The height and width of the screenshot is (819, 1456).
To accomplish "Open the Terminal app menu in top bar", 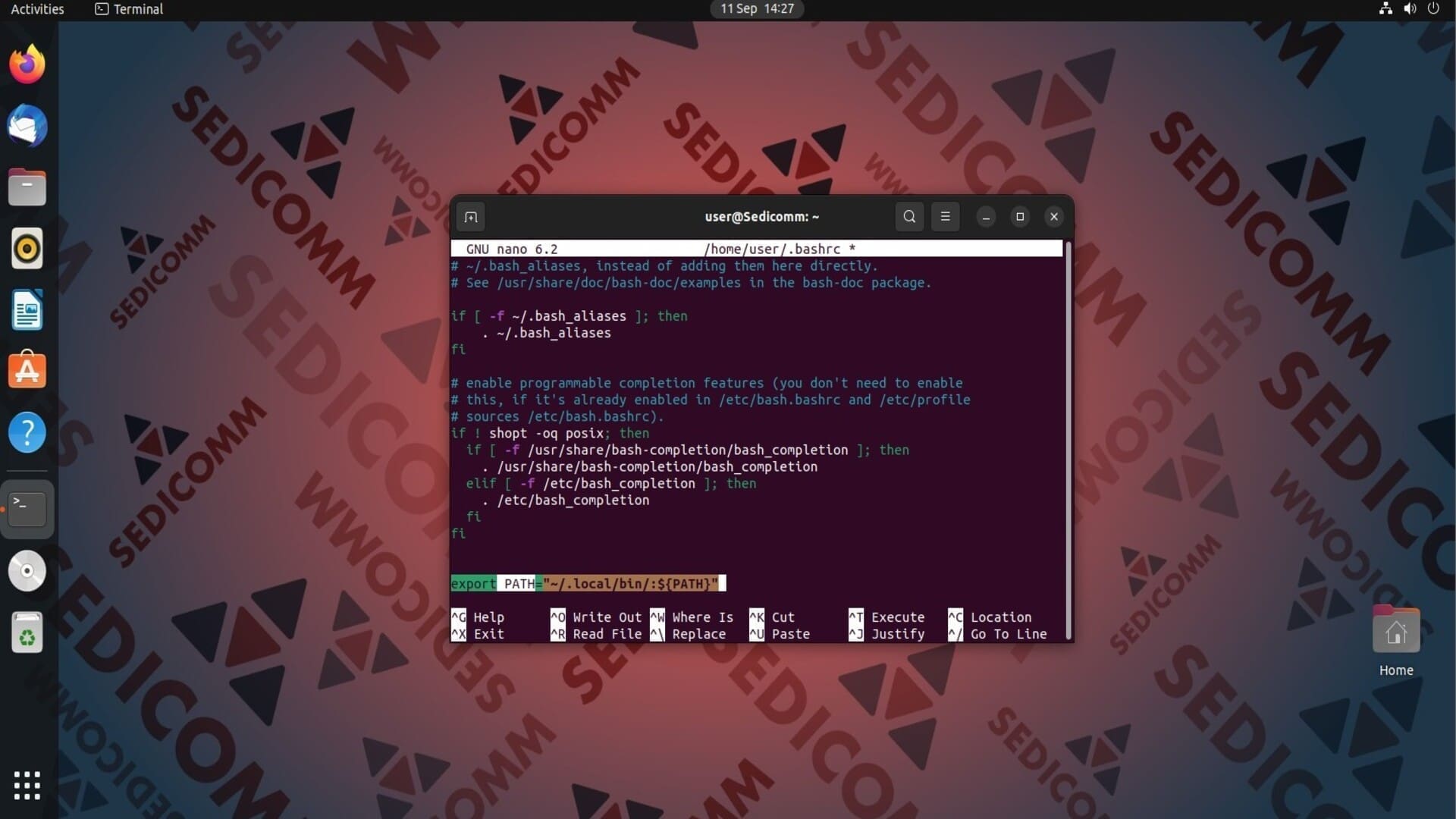I will (129, 9).
